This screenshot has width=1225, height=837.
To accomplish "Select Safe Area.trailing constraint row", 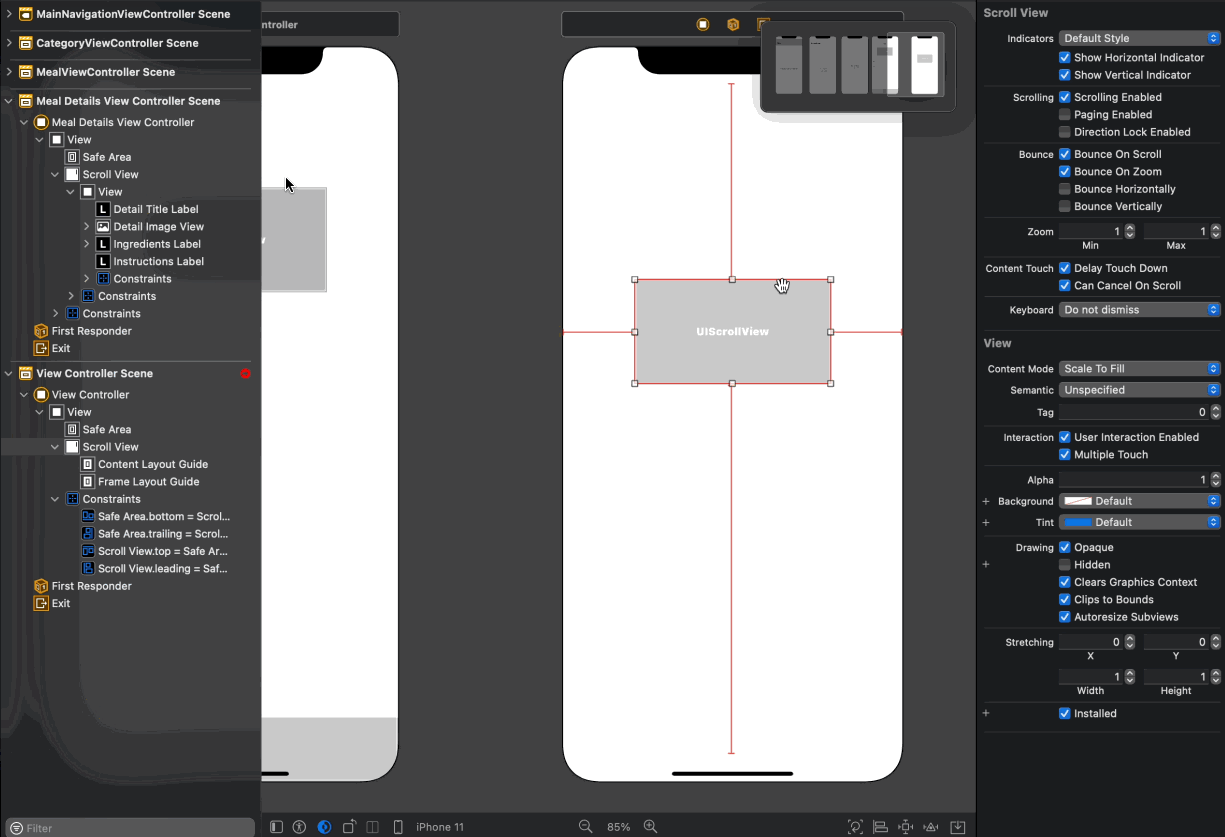I will coord(164,534).
